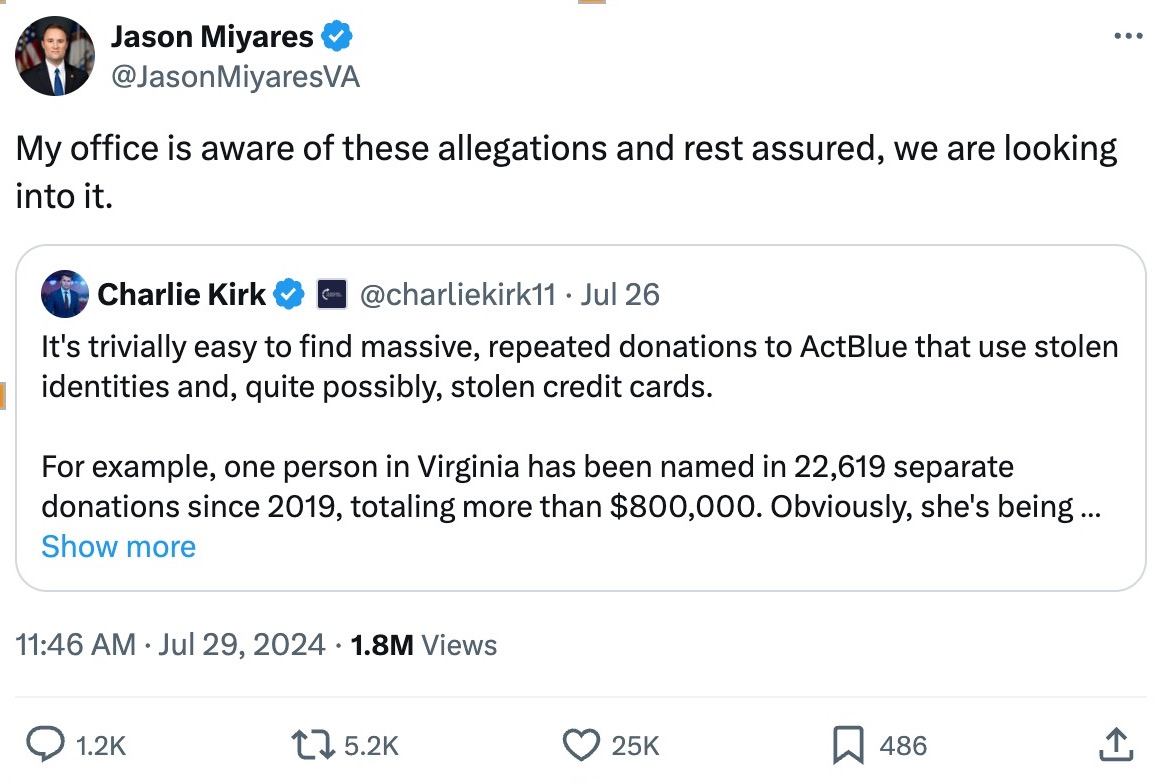This screenshot has width=1168, height=784.
Task: Open the @JasonMiyaresVA handle link
Action: pyautogui.click(x=234, y=76)
